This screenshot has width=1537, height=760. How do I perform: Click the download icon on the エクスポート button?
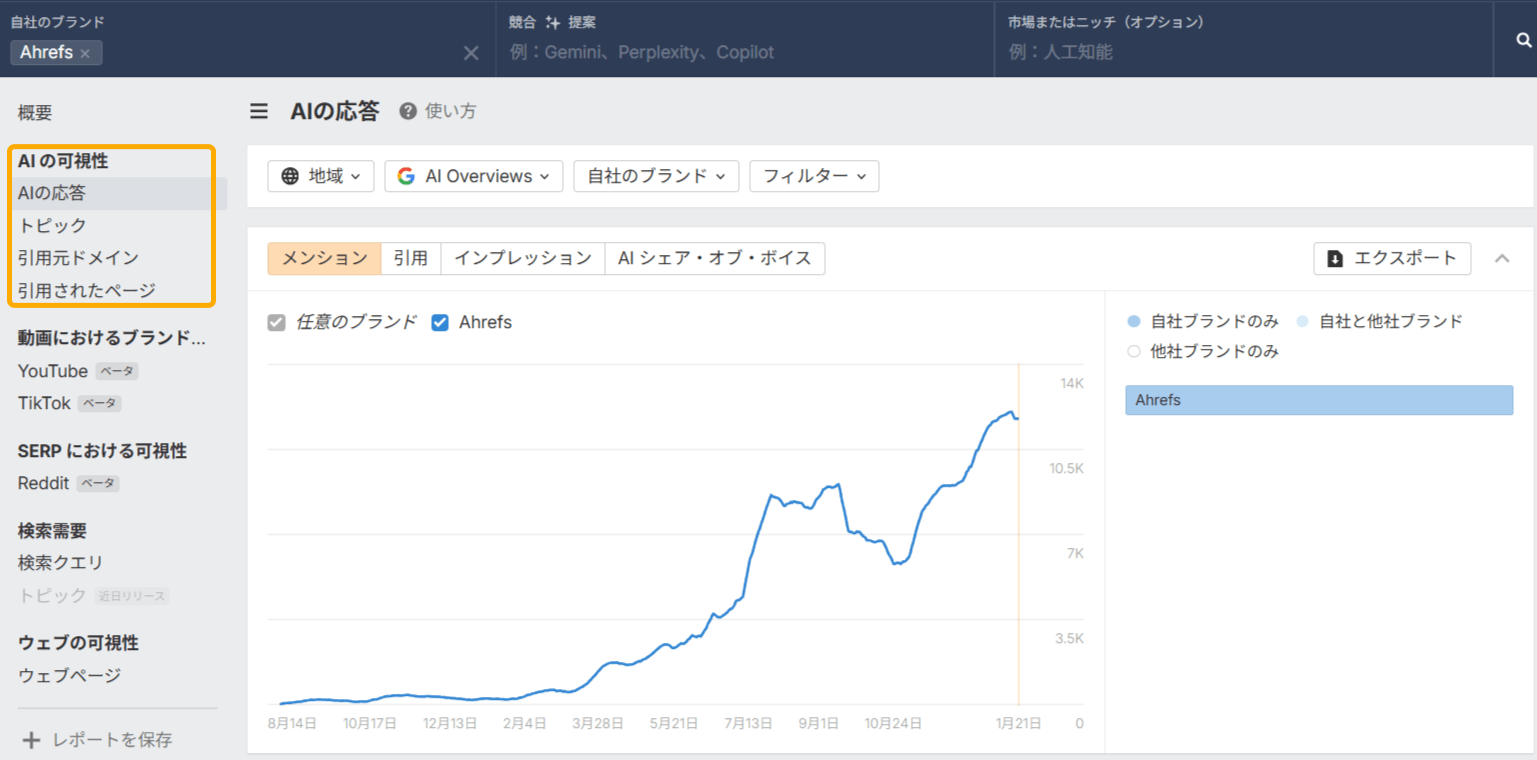(x=1334, y=258)
